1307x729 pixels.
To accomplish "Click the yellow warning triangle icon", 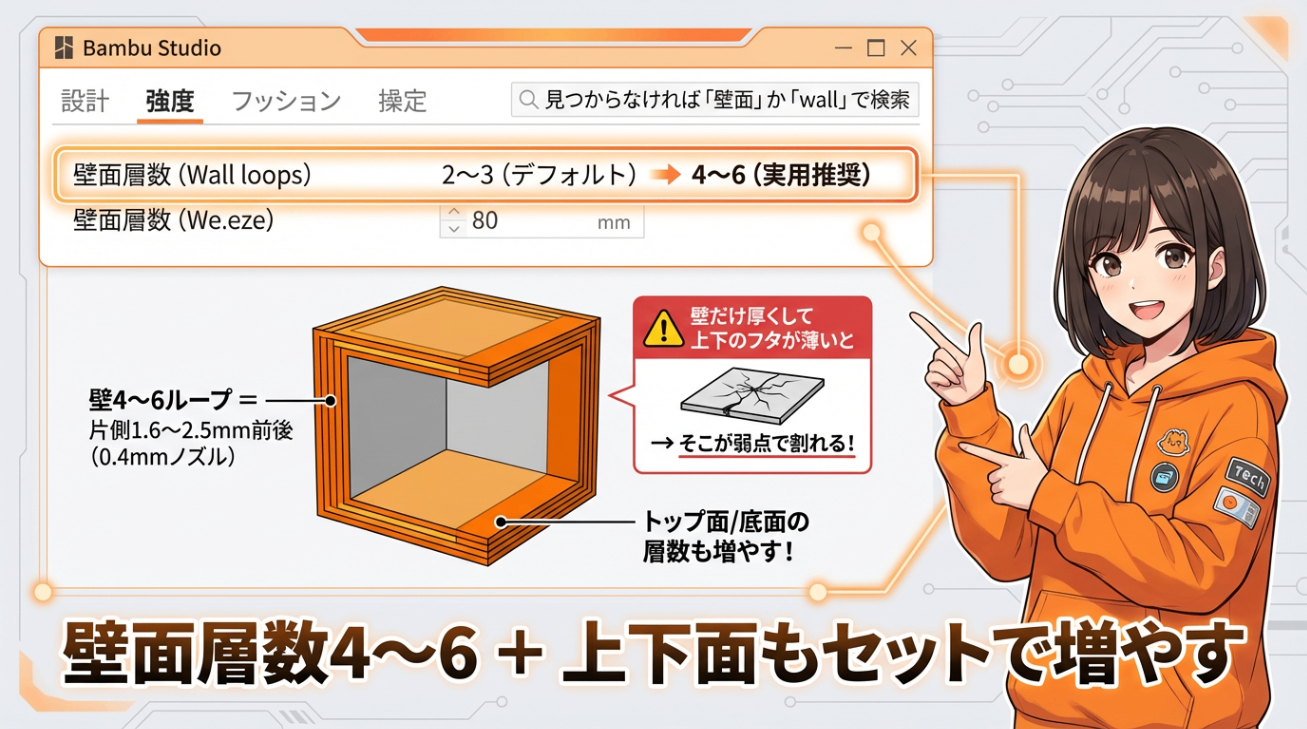I will pos(664,328).
